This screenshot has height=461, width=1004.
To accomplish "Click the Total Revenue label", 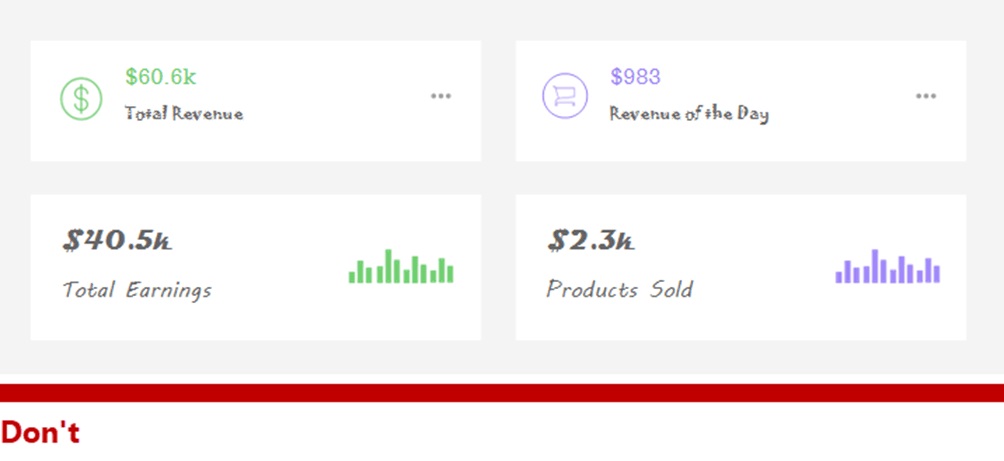I will (184, 114).
